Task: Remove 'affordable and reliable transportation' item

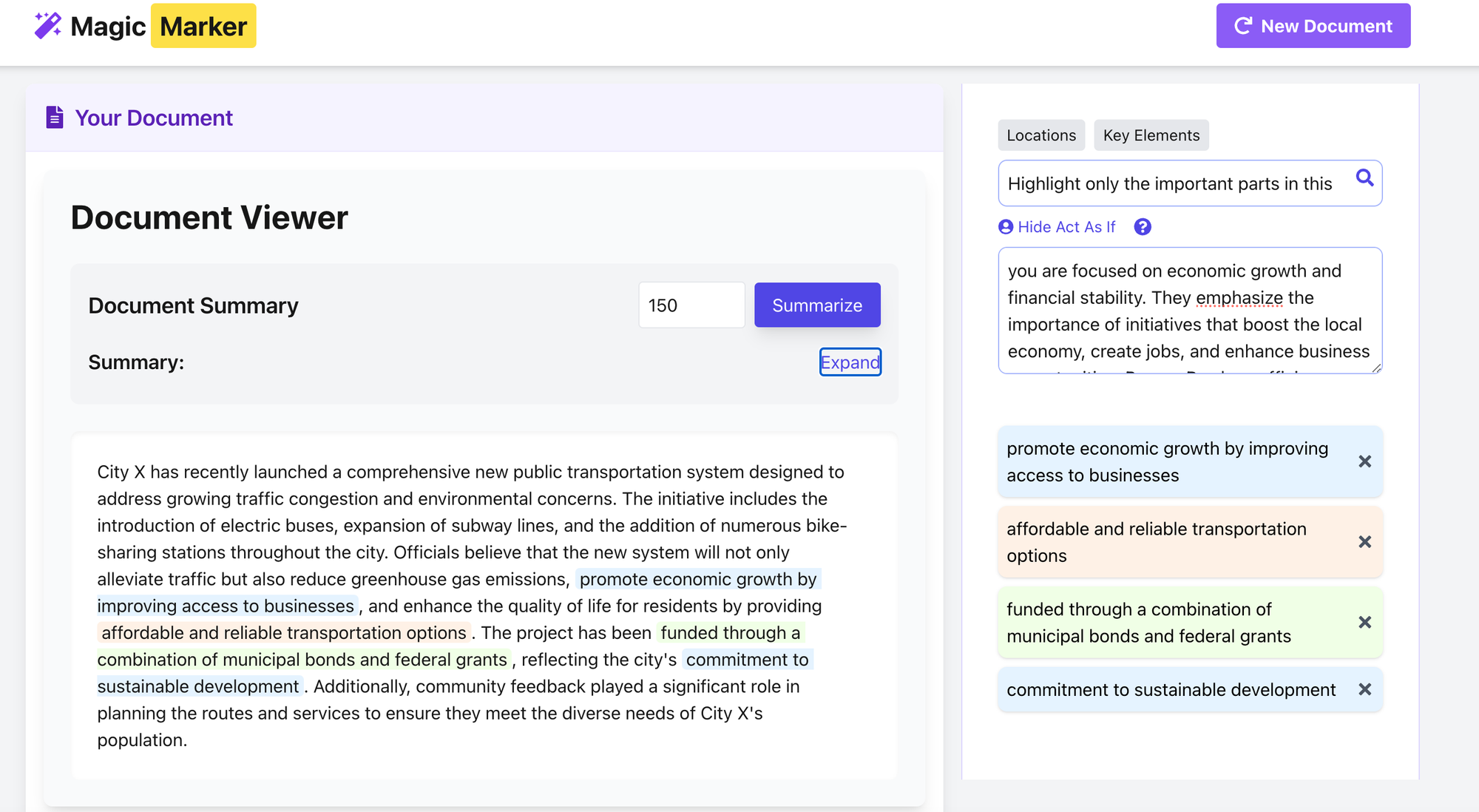Action: (x=1364, y=542)
